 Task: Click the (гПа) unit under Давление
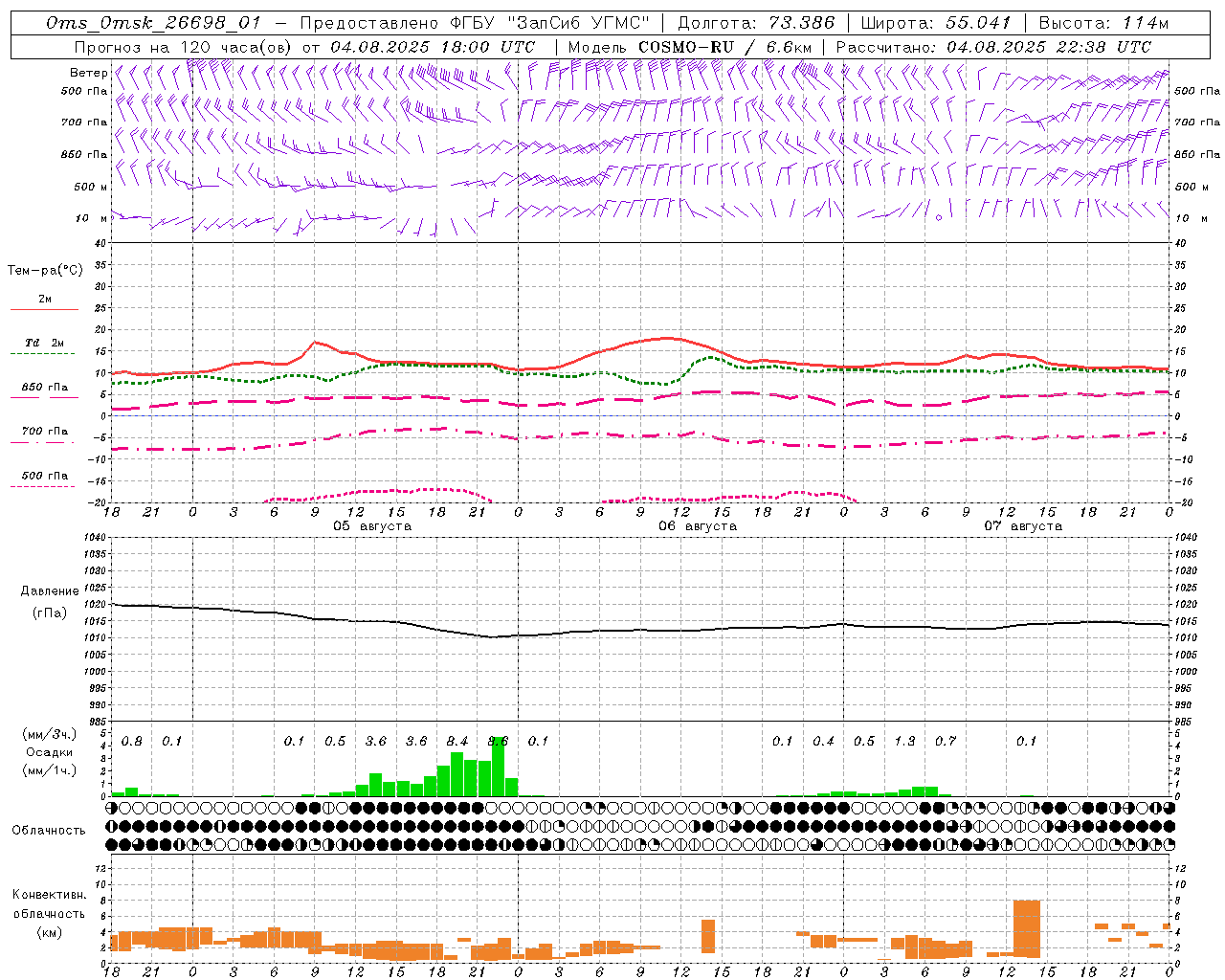coord(50,613)
